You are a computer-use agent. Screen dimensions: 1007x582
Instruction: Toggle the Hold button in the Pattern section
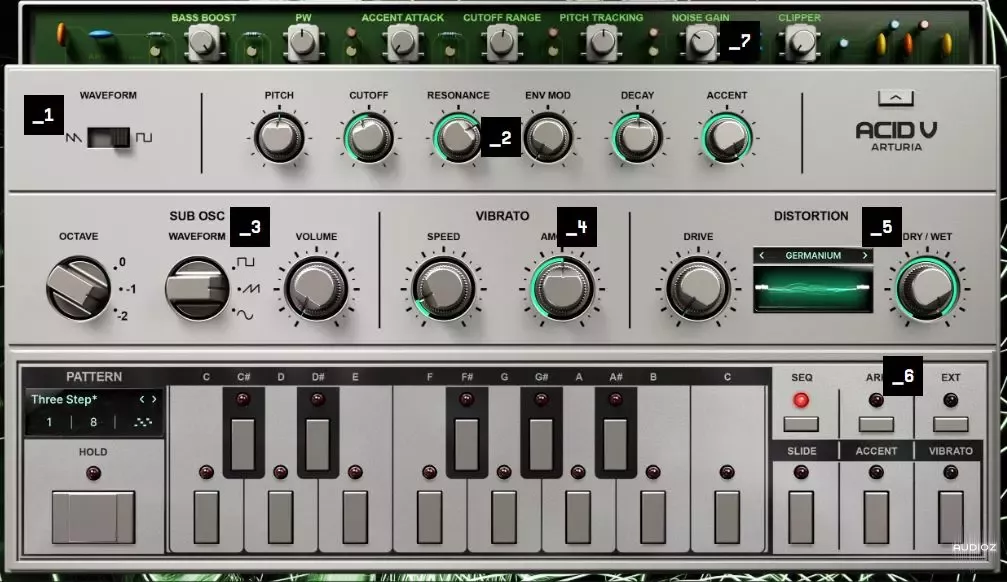(93, 517)
